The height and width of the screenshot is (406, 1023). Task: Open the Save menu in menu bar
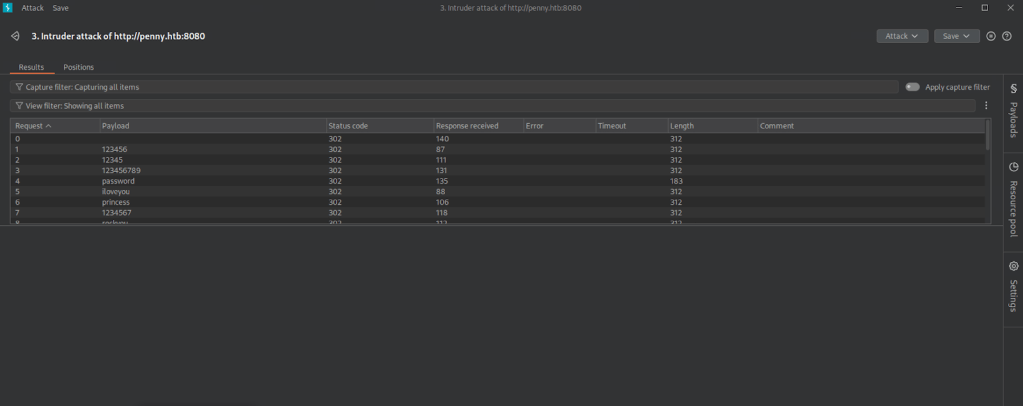click(61, 7)
